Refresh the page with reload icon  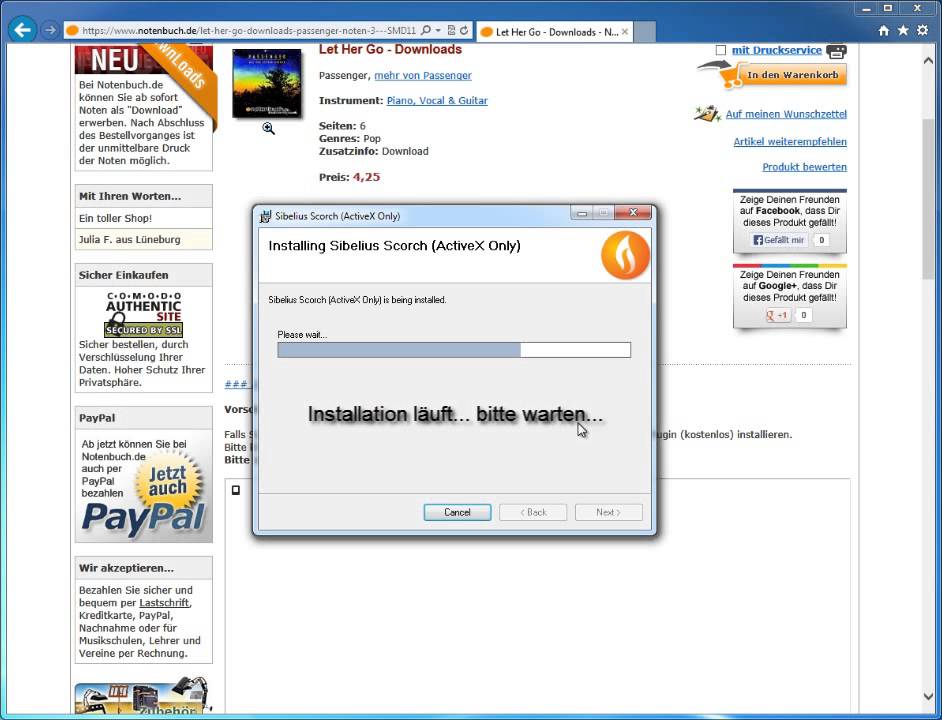[464, 30]
